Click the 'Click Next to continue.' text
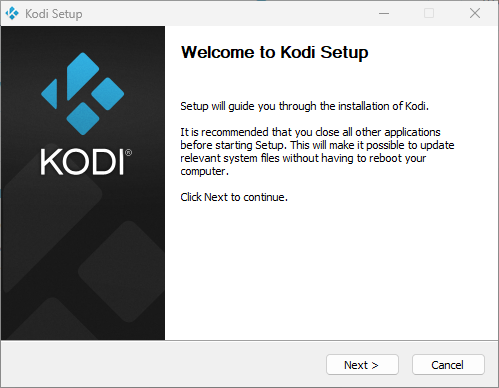The width and height of the screenshot is (499, 388). [234, 197]
